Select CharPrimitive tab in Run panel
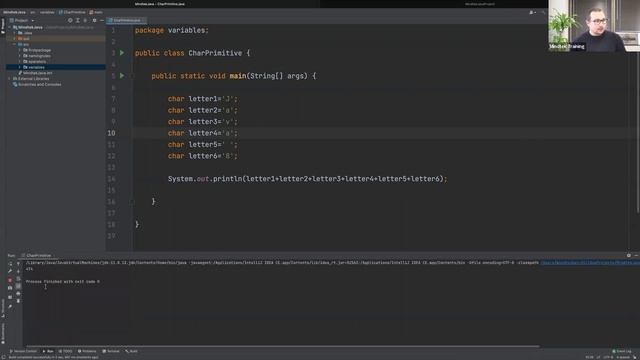Screen dimensions: 640x360 [39, 256]
